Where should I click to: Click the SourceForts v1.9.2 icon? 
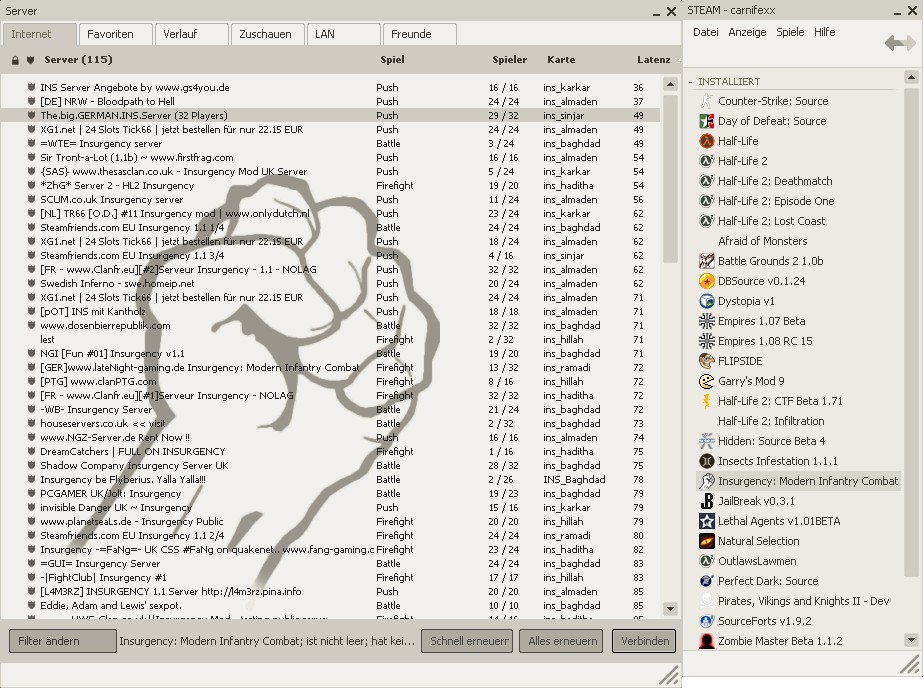click(x=706, y=621)
